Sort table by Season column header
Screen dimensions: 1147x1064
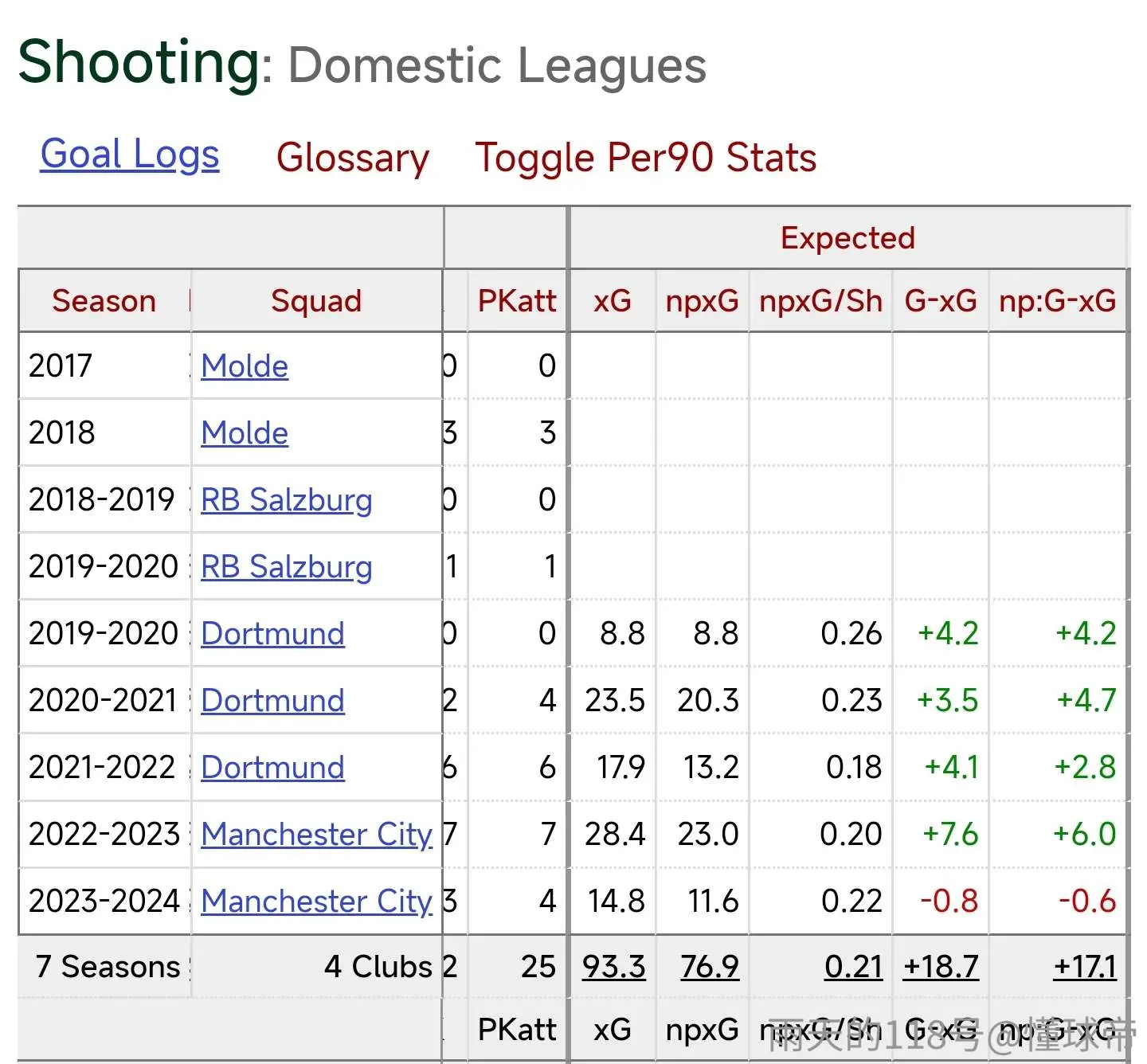click(x=104, y=301)
